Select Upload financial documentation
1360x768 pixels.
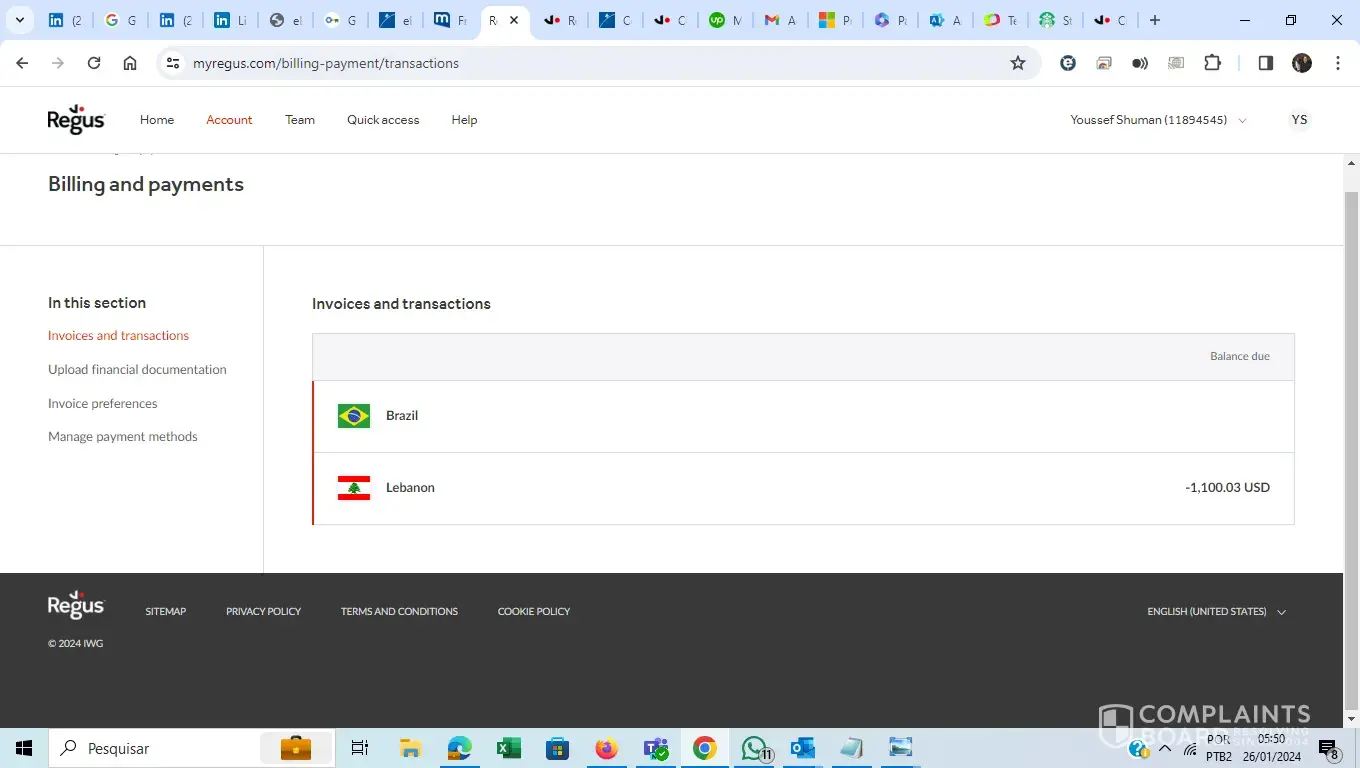pyautogui.click(x=137, y=370)
